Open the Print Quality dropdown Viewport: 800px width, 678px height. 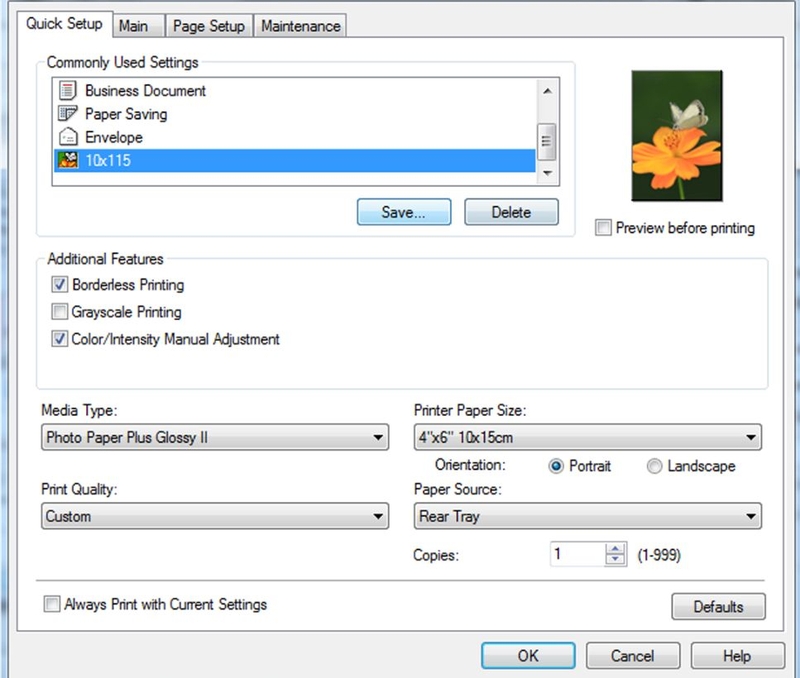tap(215, 516)
